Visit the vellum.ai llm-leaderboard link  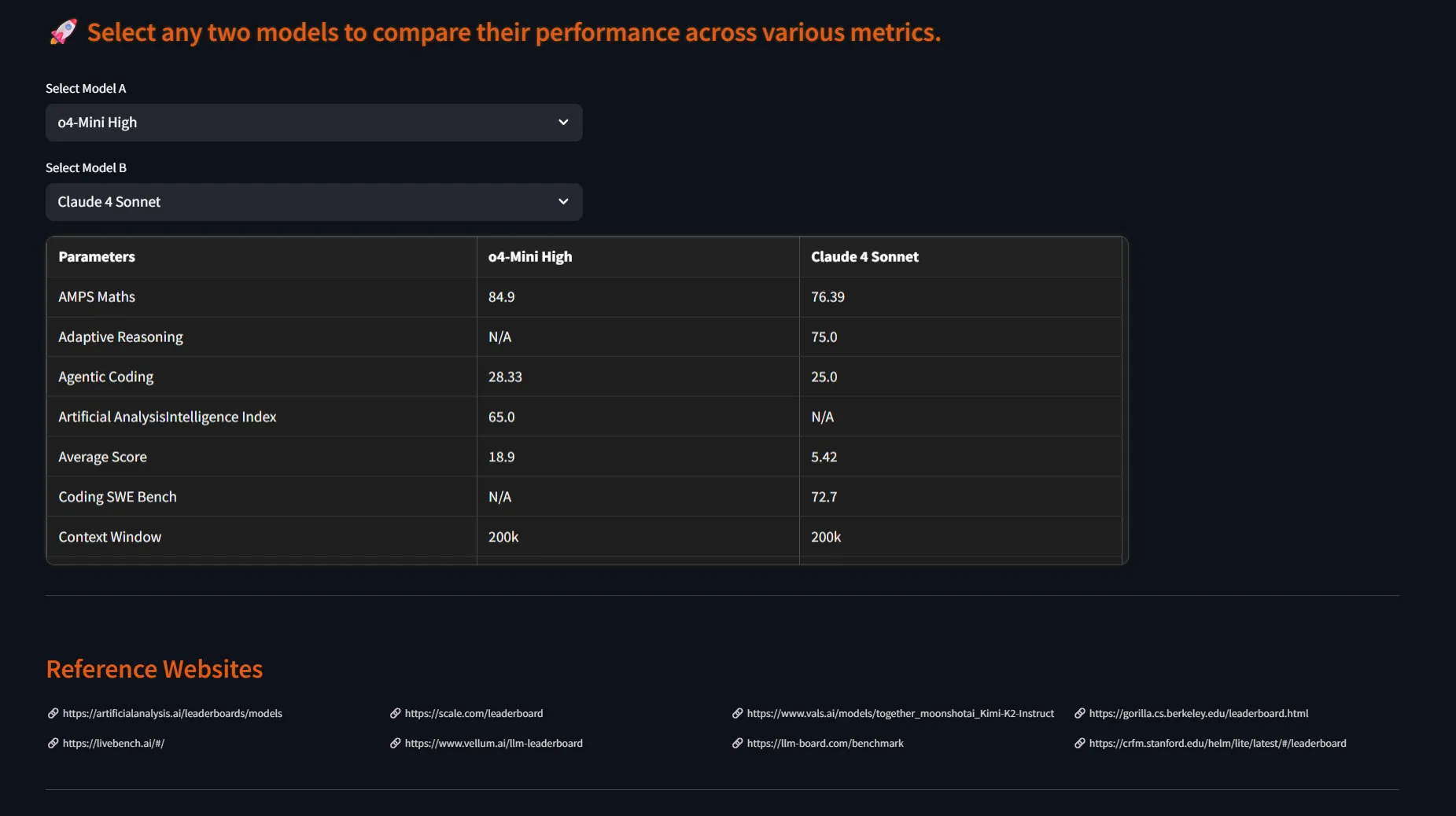(x=493, y=744)
